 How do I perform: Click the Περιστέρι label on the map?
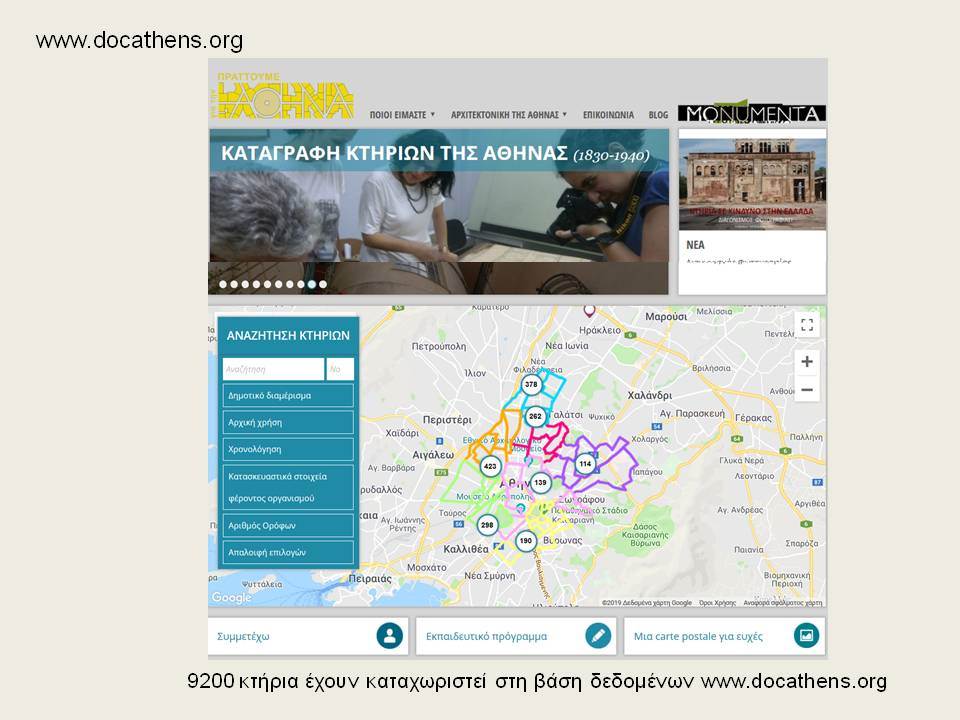pyautogui.click(x=447, y=419)
